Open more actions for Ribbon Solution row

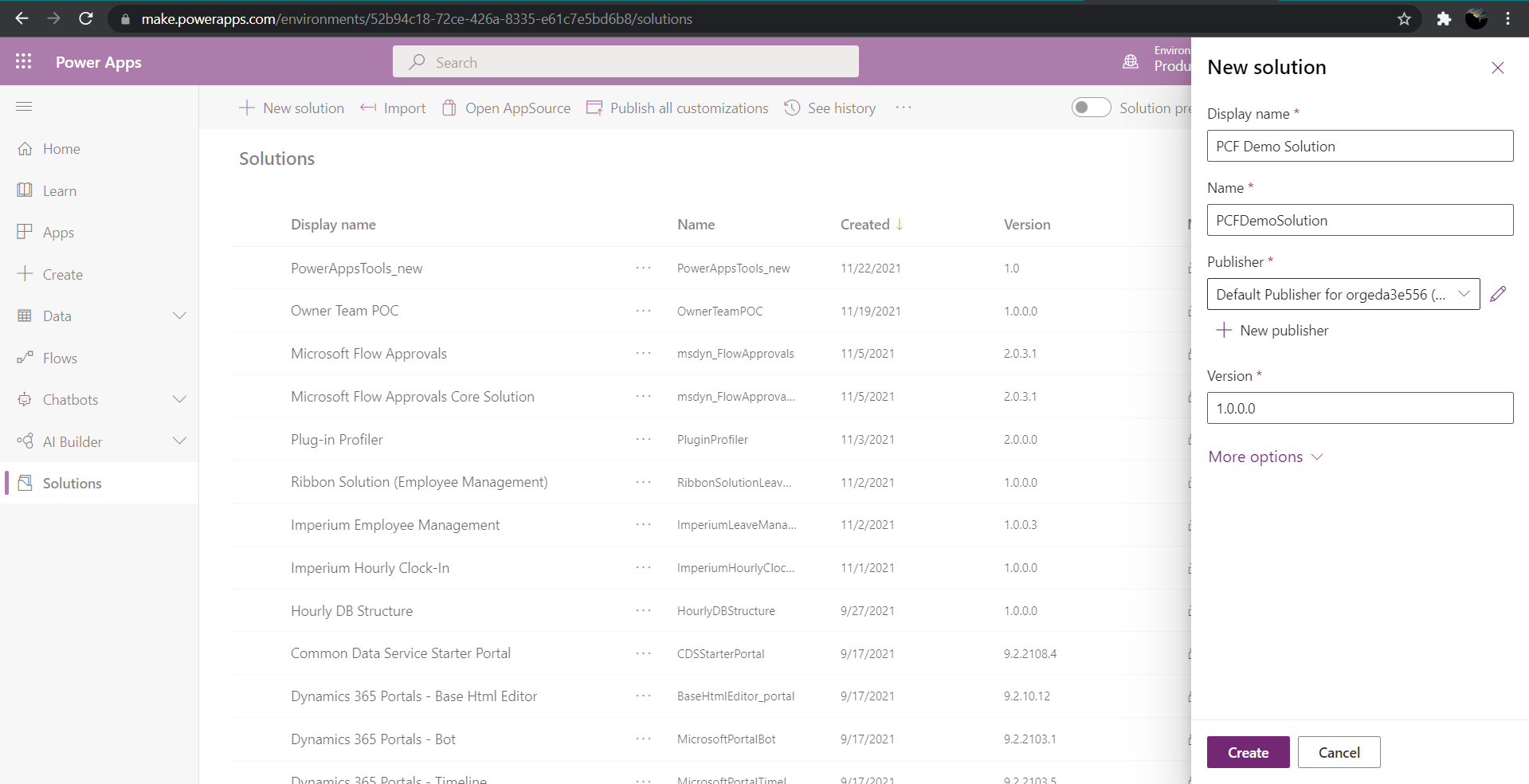644,482
